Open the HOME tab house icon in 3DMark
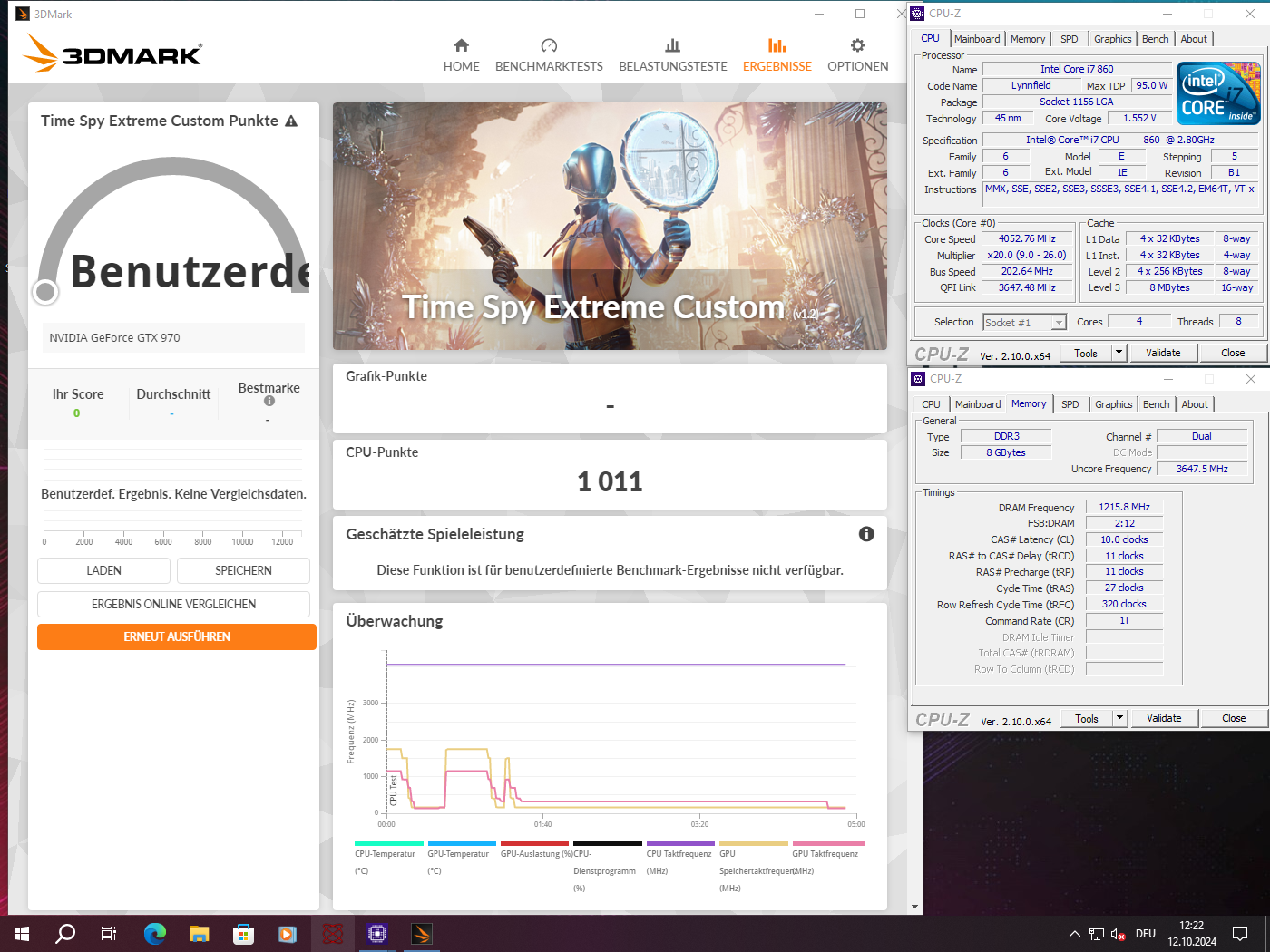The height and width of the screenshot is (952, 1270). (461, 45)
